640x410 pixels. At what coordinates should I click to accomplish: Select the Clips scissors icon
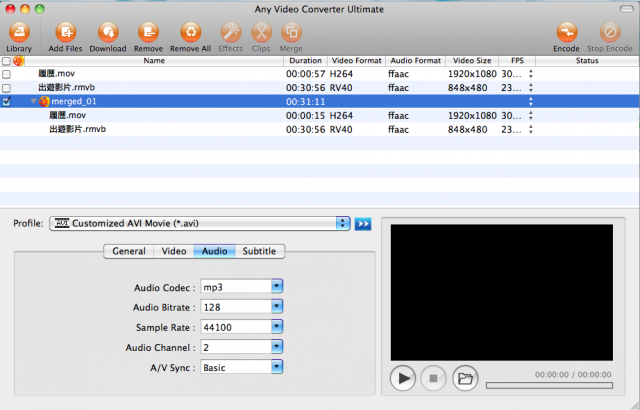(261, 32)
